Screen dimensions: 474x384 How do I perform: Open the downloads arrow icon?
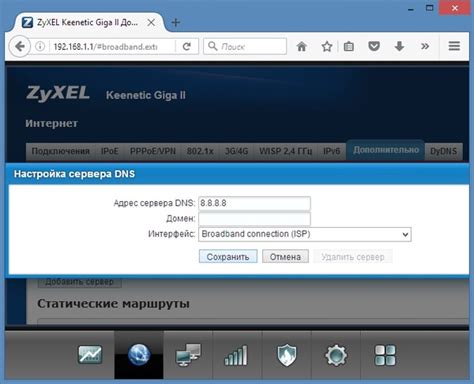click(399, 46)
